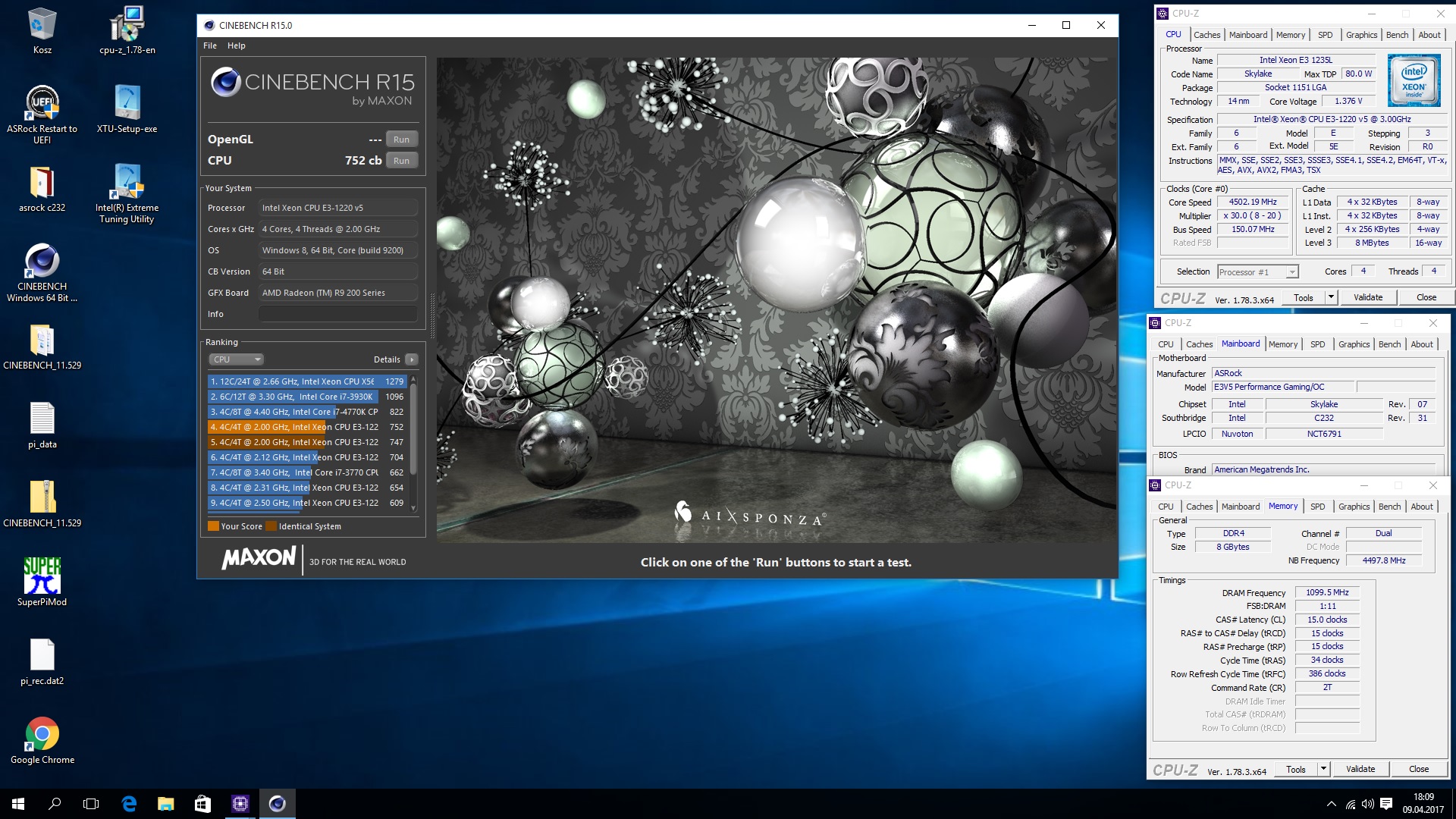Switch to Cinebench taskbar icon

(x=277, y=804)
